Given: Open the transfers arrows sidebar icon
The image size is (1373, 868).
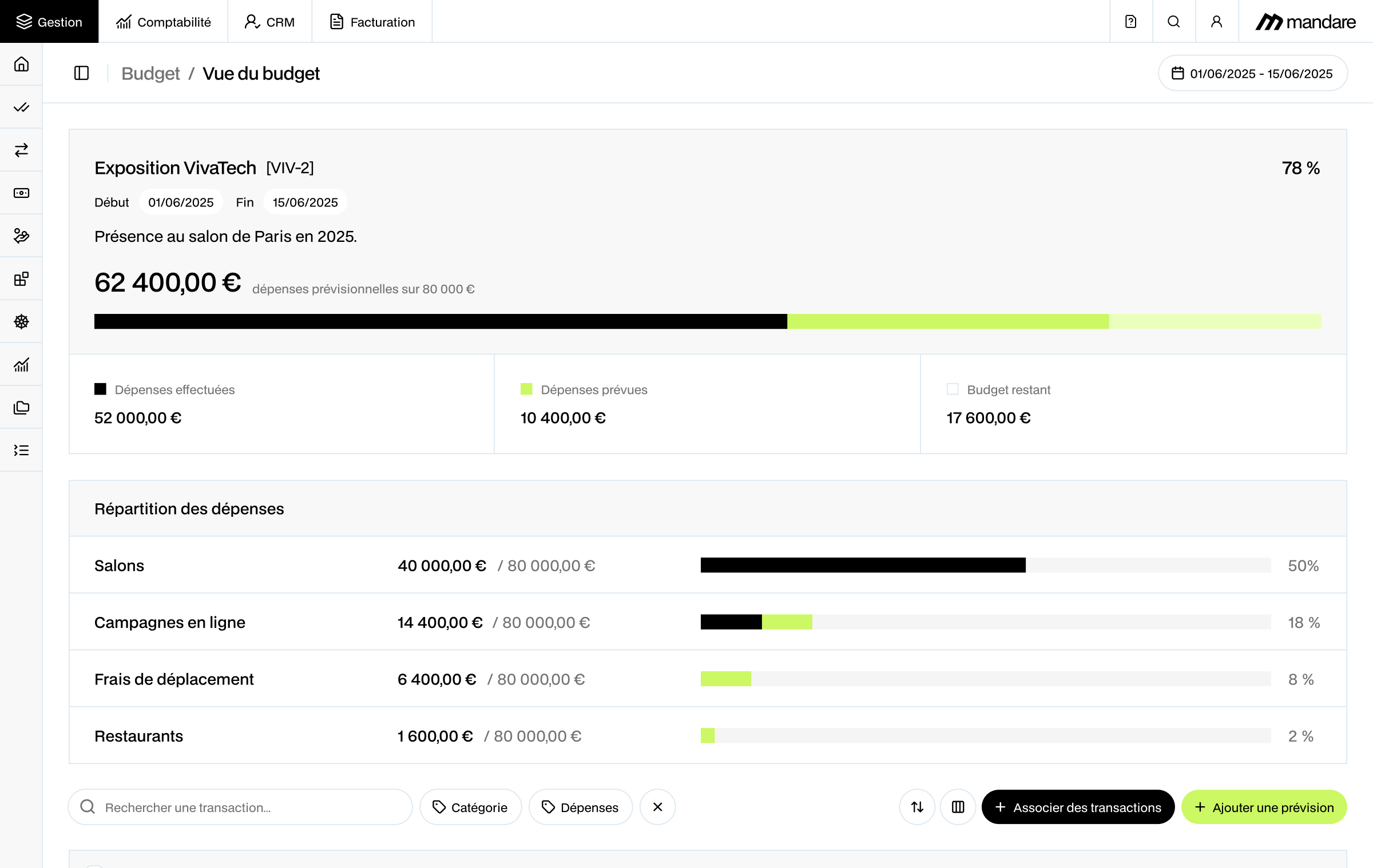Looking at the screenshot, I should click(21, 150).
